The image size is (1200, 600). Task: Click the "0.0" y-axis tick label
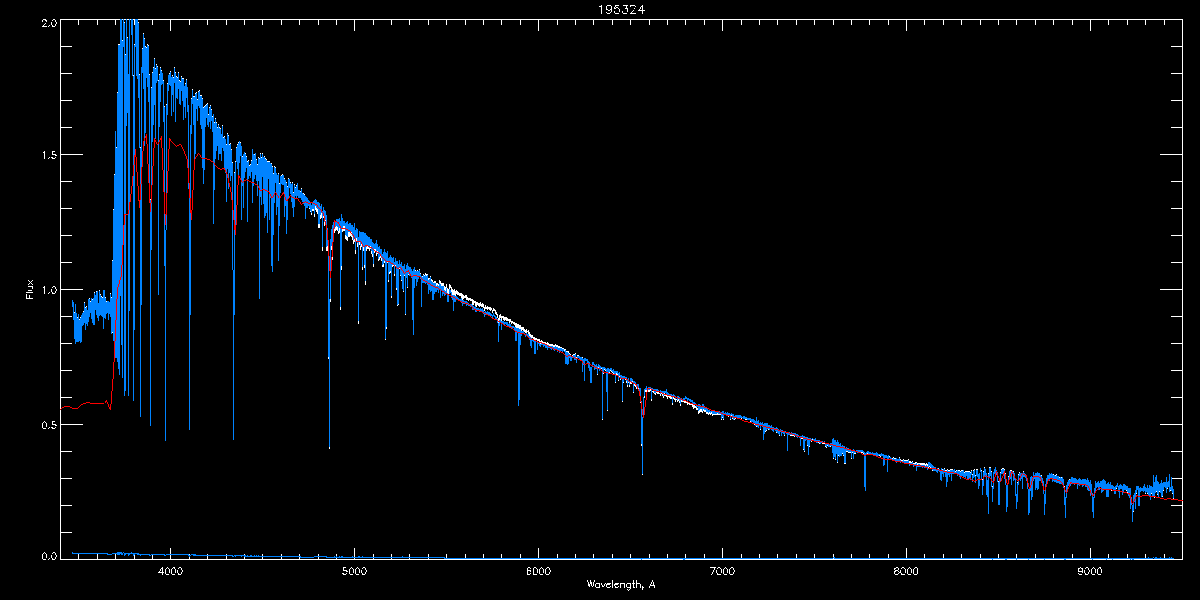(48, 556)
